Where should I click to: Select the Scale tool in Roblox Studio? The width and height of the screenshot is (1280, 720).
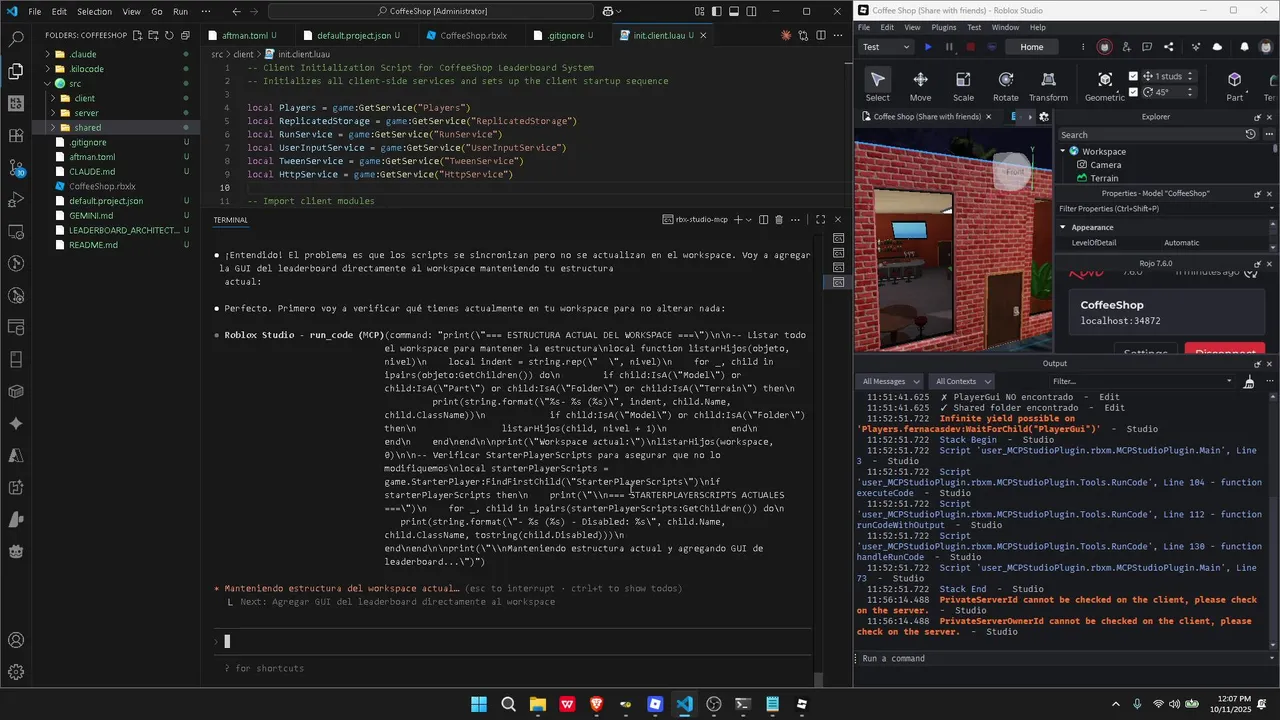(963, 87)
